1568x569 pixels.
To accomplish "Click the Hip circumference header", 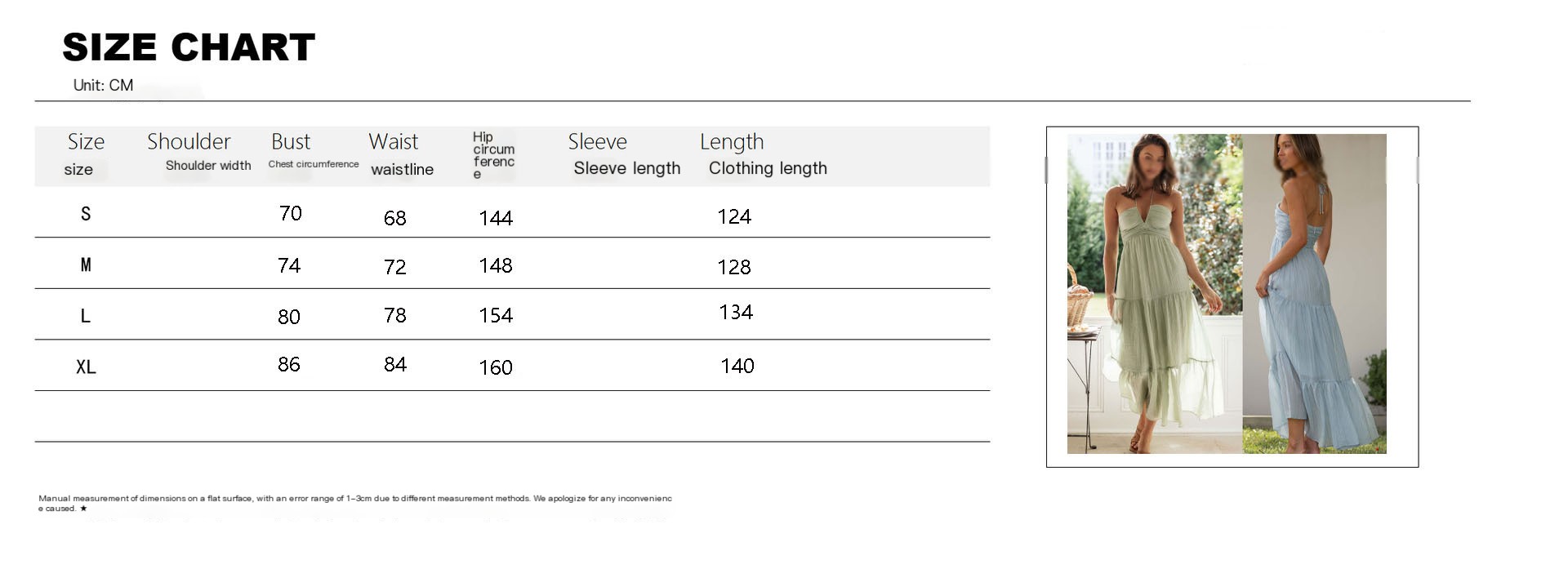I will pos(493,155).
